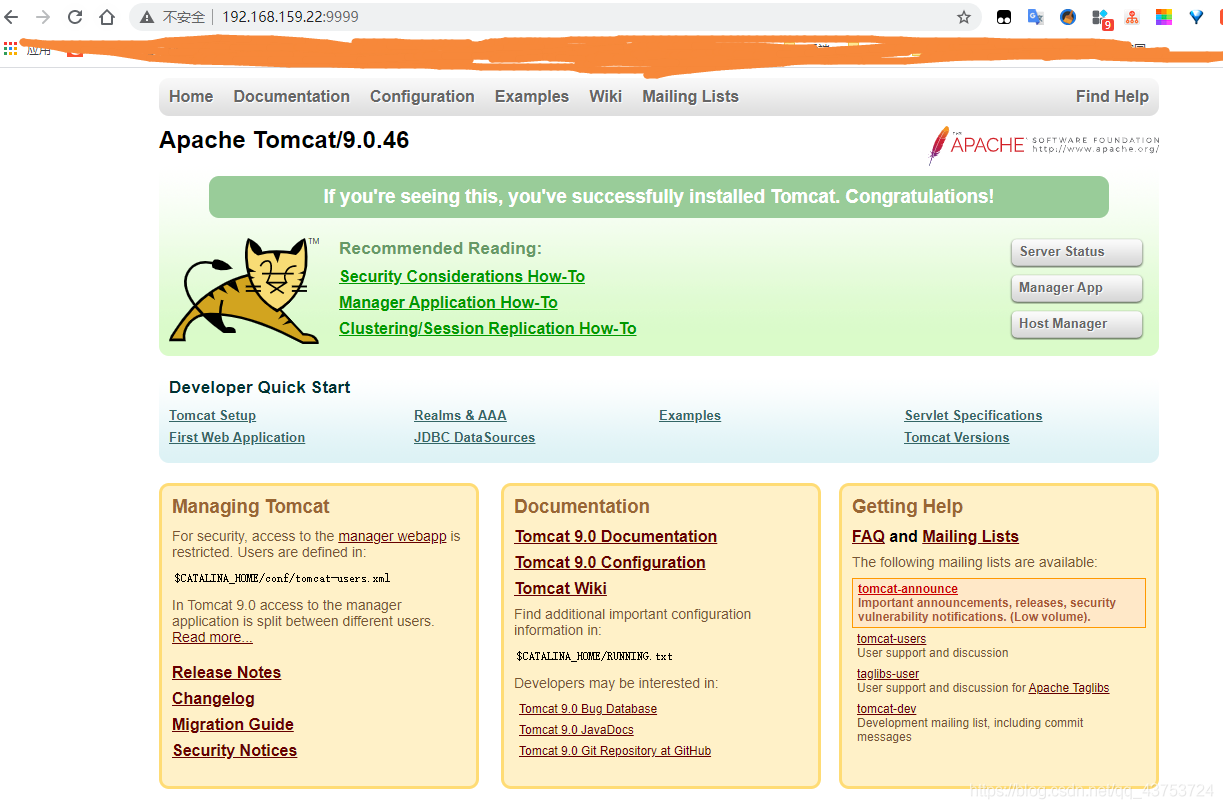
Task: Open Tomcat Versions link
Action: (x=956, y=437)
